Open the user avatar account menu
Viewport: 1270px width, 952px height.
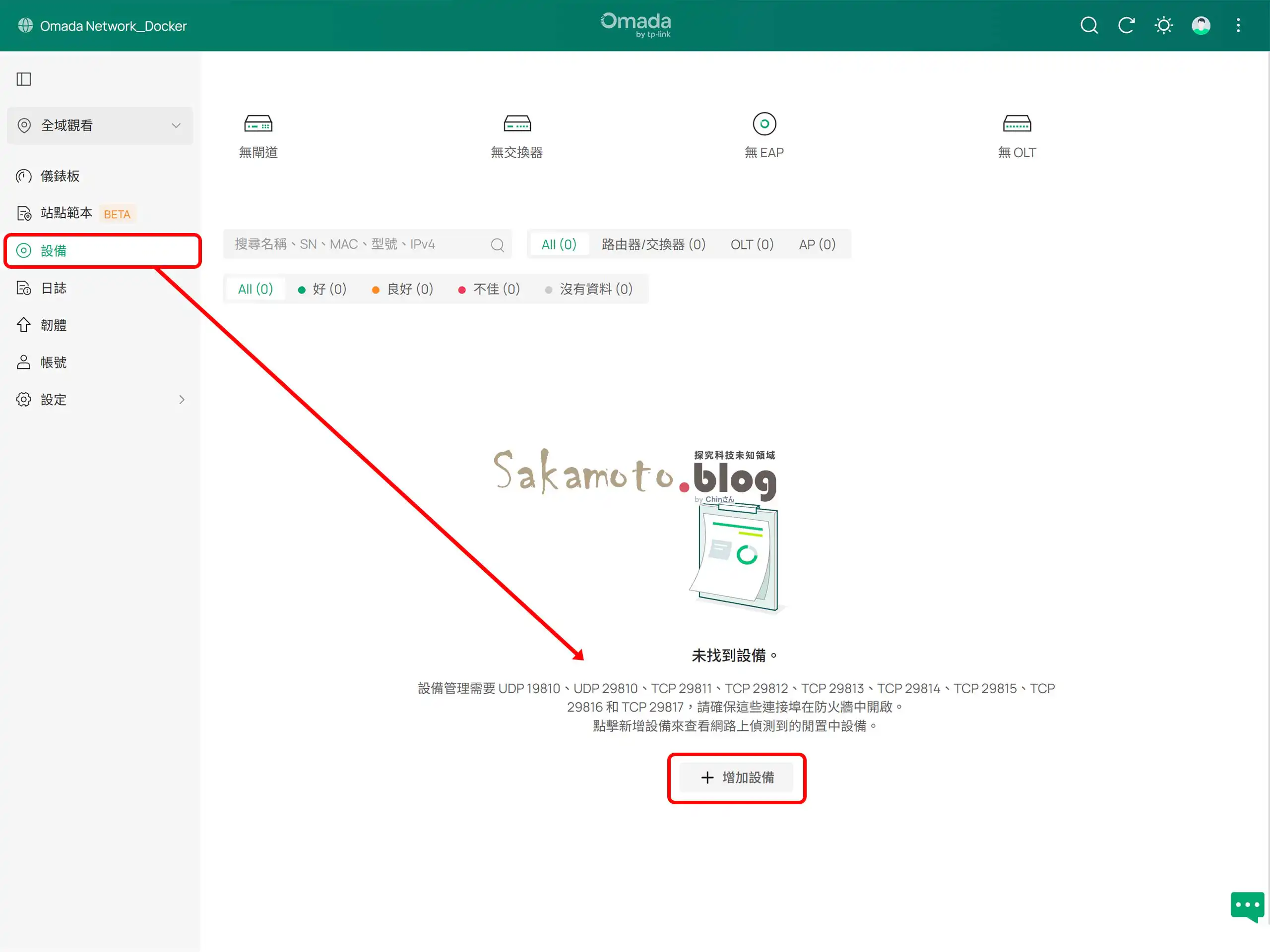point(1201,25)
